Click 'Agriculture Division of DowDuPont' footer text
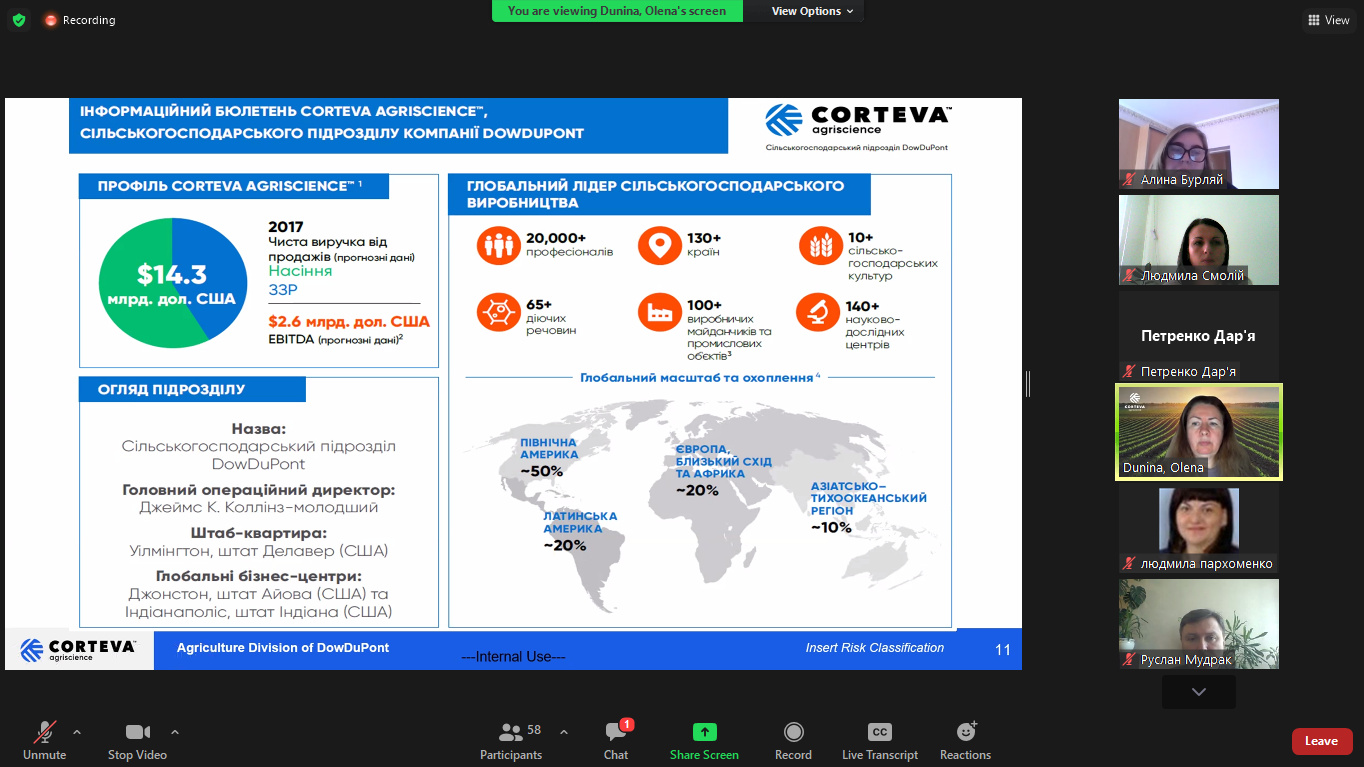1364x767 pixels. pyautogui.click(x=283, y=648)
